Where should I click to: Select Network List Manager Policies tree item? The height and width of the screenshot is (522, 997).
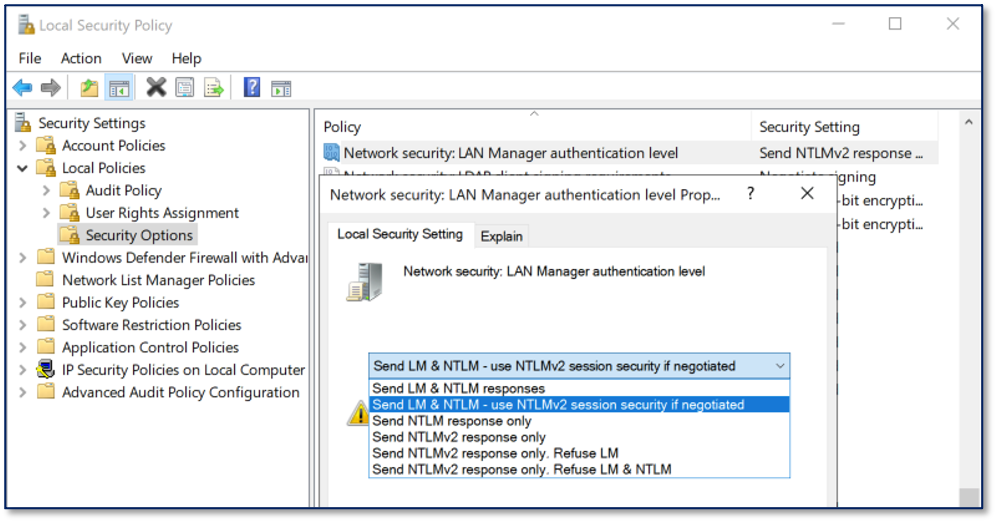click(158, 280)
